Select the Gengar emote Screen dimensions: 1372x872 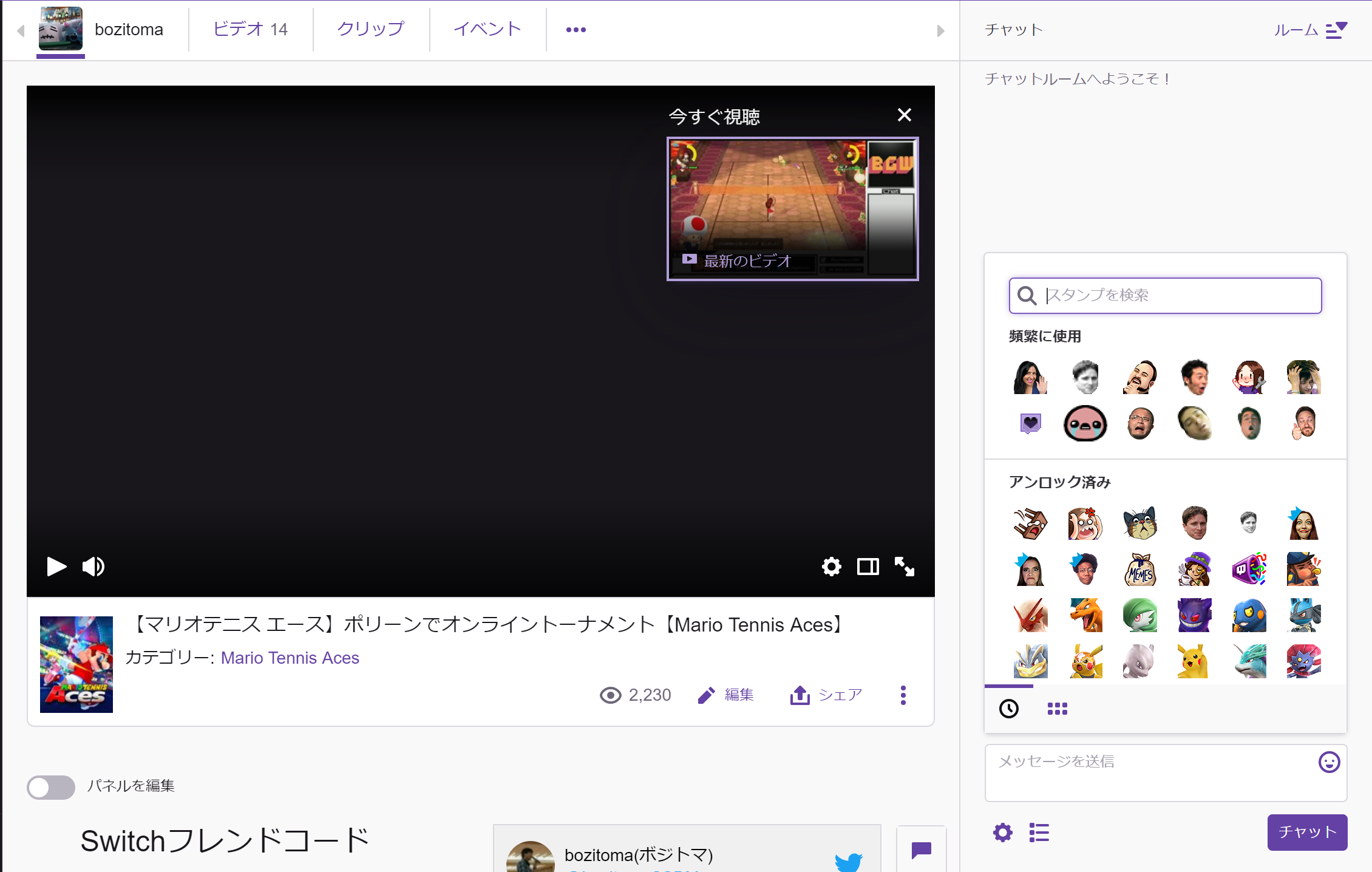coord(1194,615)
